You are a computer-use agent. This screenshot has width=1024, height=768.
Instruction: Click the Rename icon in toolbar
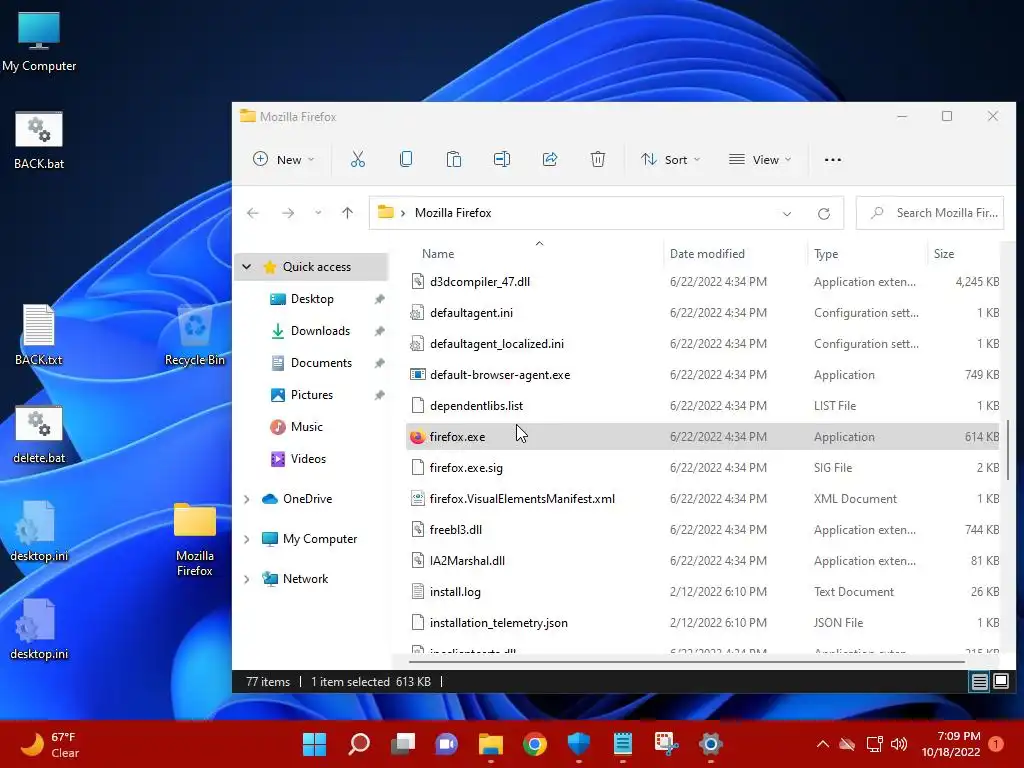[x=502, y=159]
